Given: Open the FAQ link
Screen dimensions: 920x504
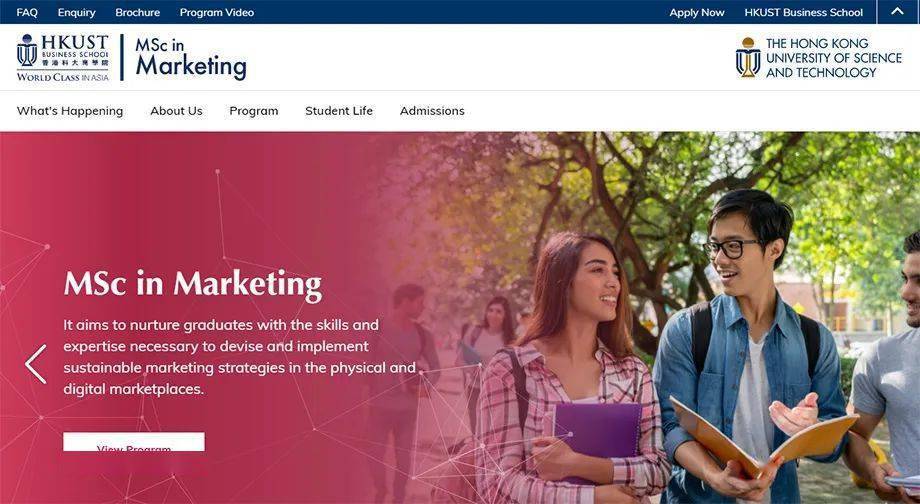Looking at the screenshot, I should (27, 12).
